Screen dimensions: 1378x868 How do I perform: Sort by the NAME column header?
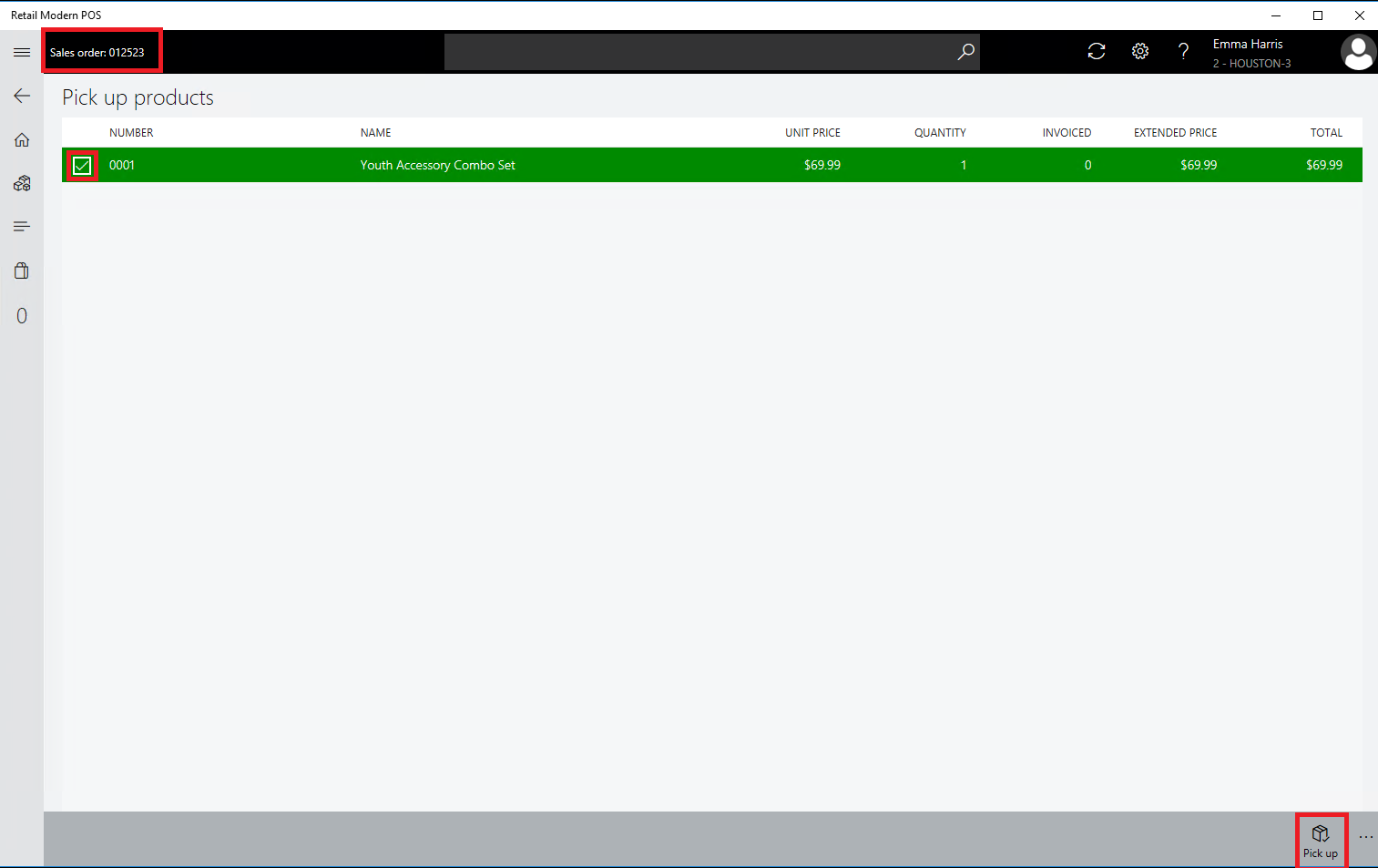click(375, 133)
